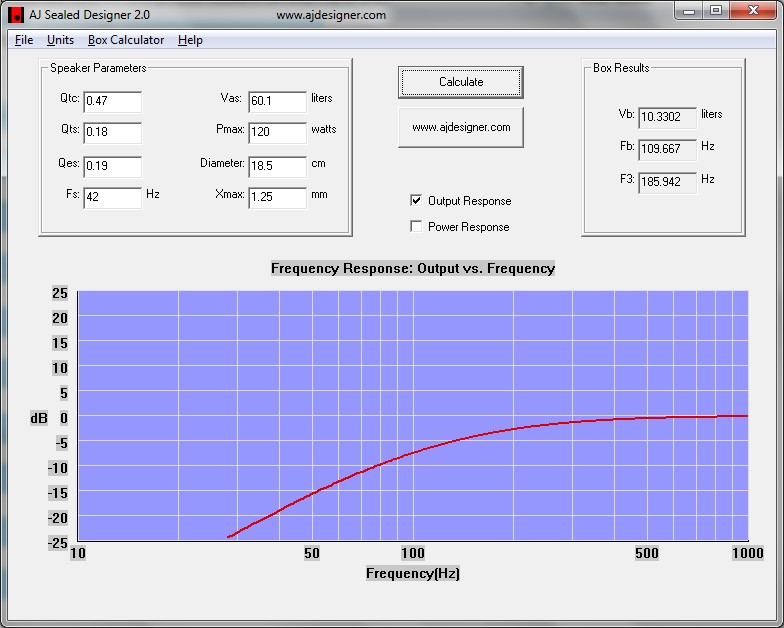
Task: Open the Help menu
Action: [190, 40]
